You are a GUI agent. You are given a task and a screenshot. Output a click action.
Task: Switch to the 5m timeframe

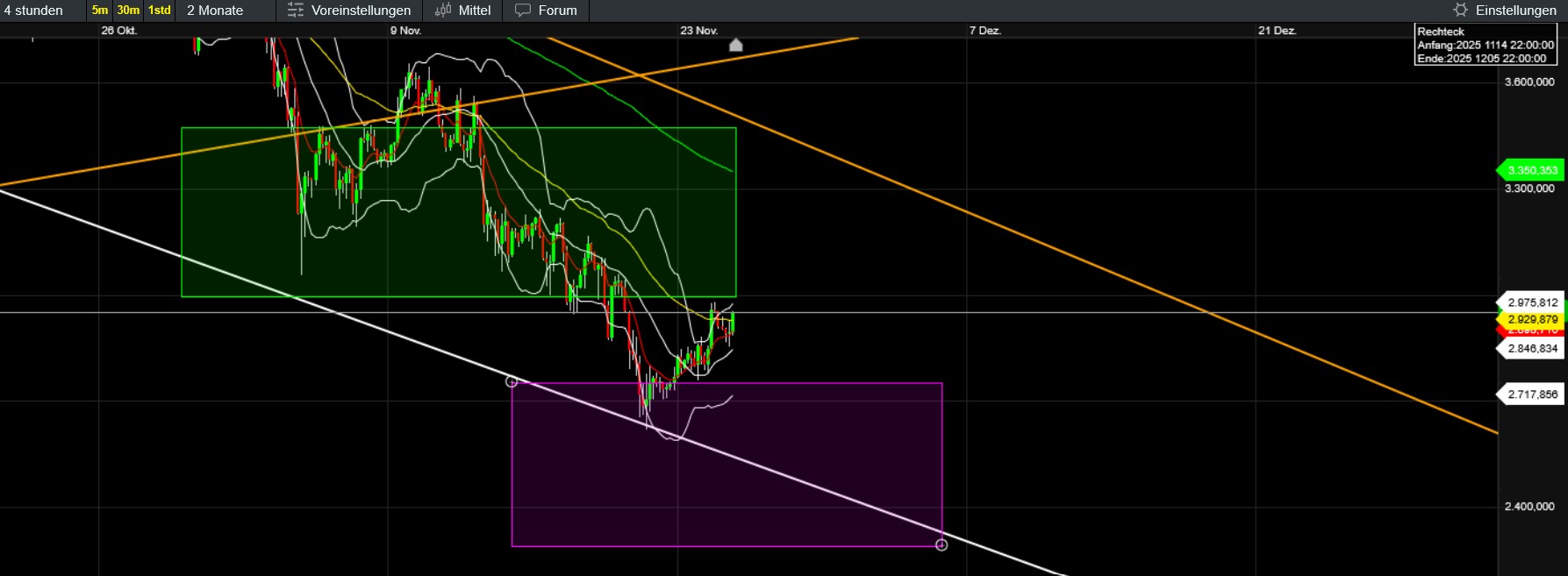pyautogui.click(x=100, y=11)
